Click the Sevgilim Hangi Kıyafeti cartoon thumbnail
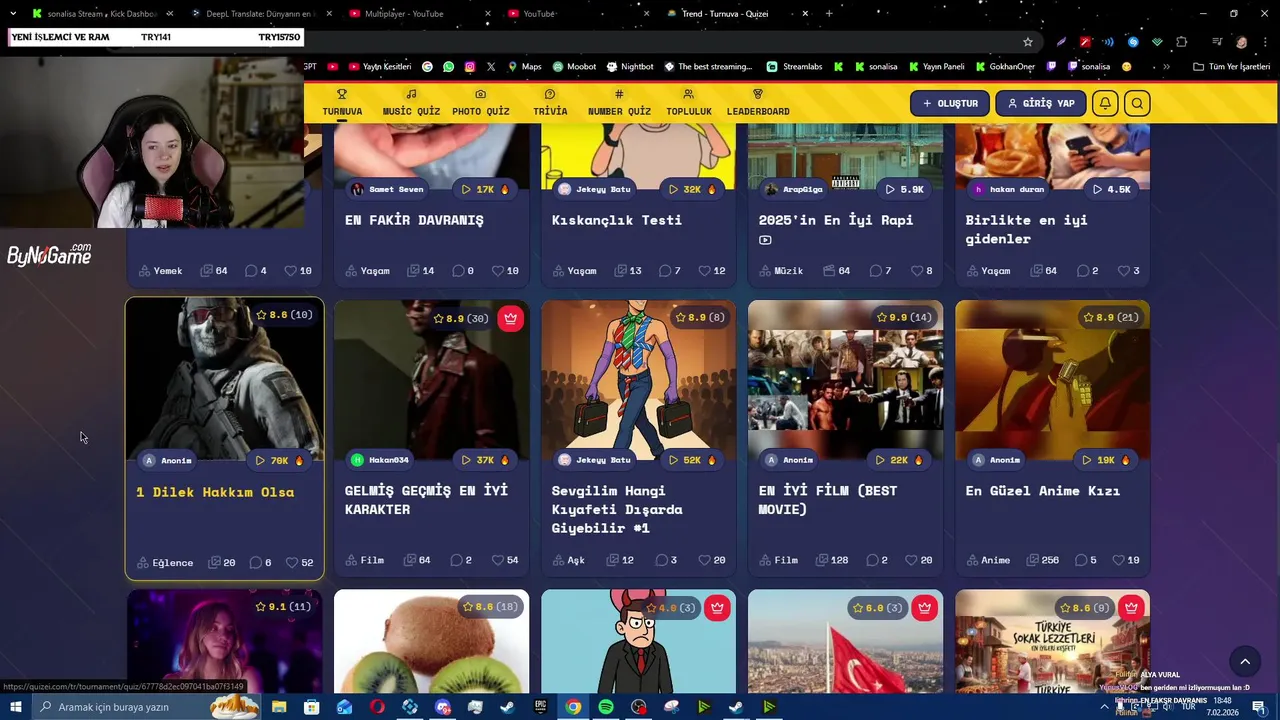 [638, 380]
